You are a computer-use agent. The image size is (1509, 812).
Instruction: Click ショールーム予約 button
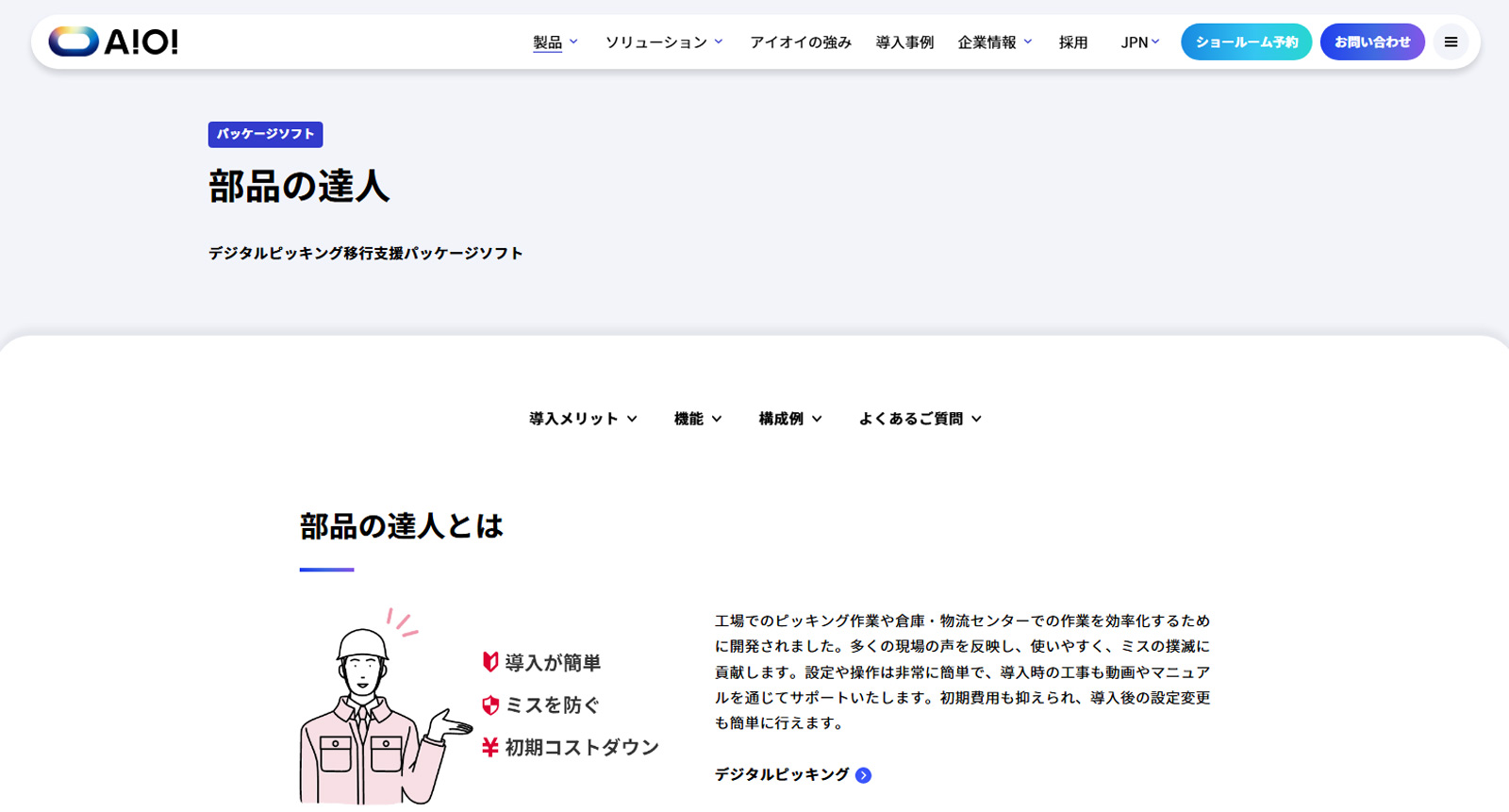[1246, 41]
